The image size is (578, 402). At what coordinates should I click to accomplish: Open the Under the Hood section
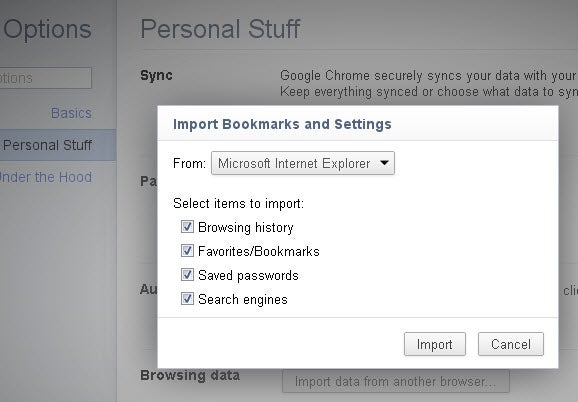[x=46, y=177]
